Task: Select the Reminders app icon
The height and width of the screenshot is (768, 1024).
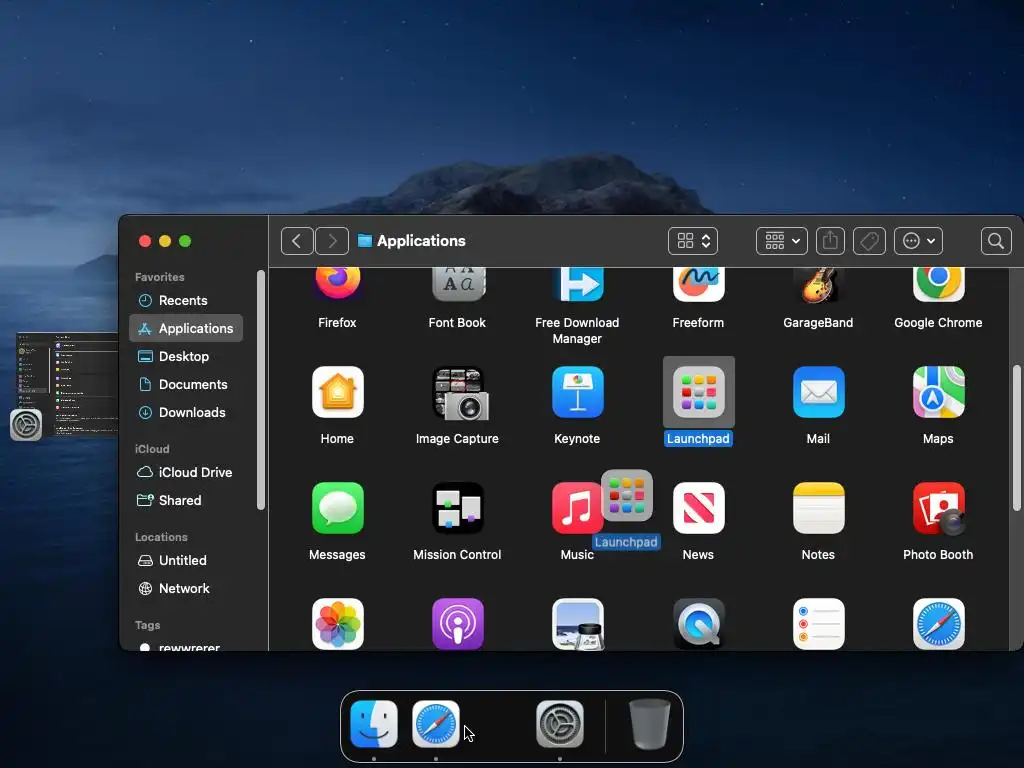Action: [x=818, y=624]
